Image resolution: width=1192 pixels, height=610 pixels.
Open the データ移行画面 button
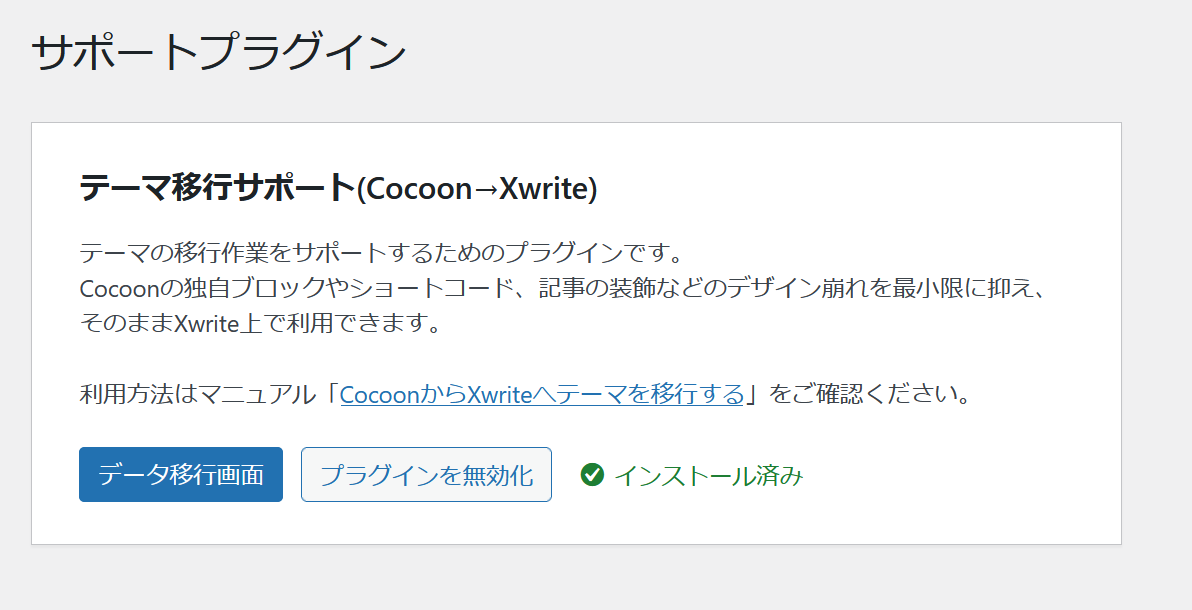tap(181, 475)
